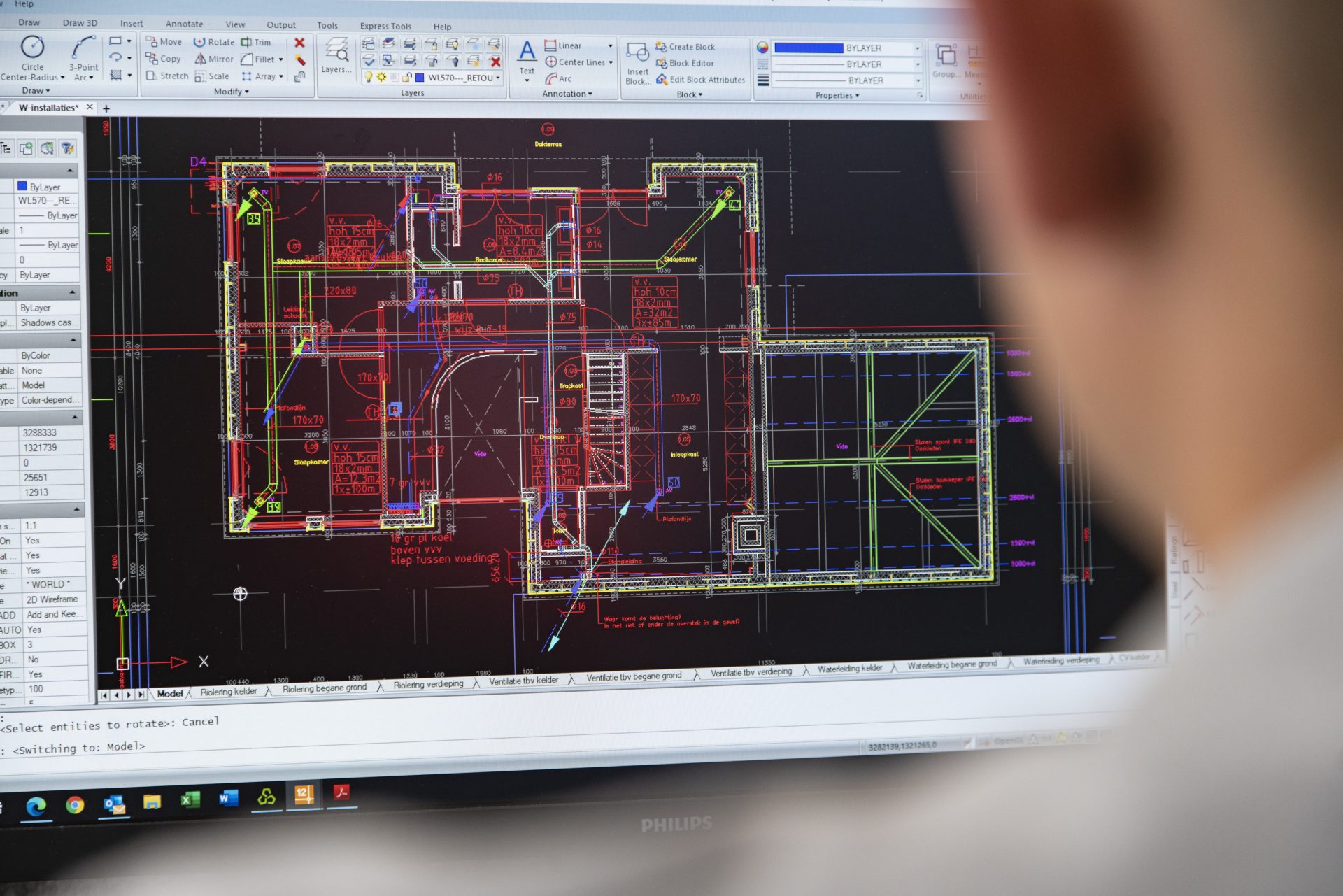Click Create Block
The height and width of the screenshot is (896, 1343).
tap(685, 47)
